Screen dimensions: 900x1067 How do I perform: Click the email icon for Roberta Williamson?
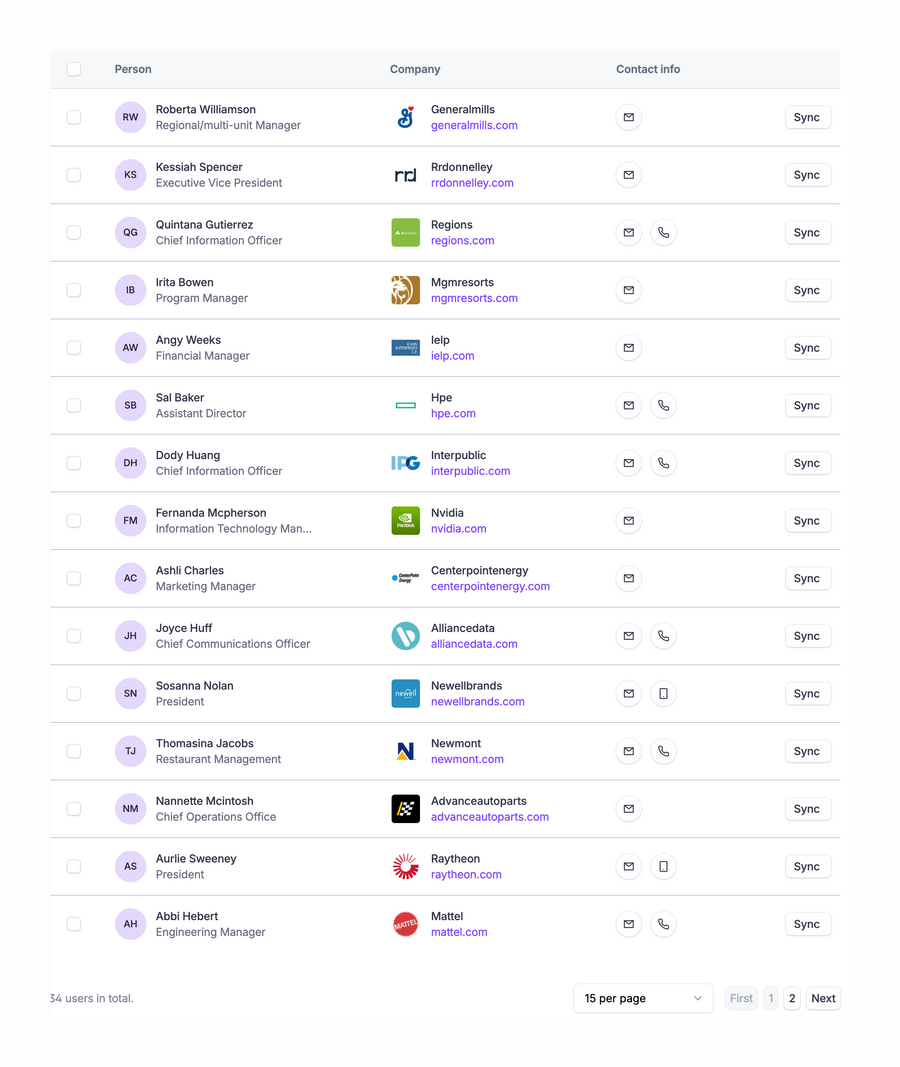coord(628,117)
